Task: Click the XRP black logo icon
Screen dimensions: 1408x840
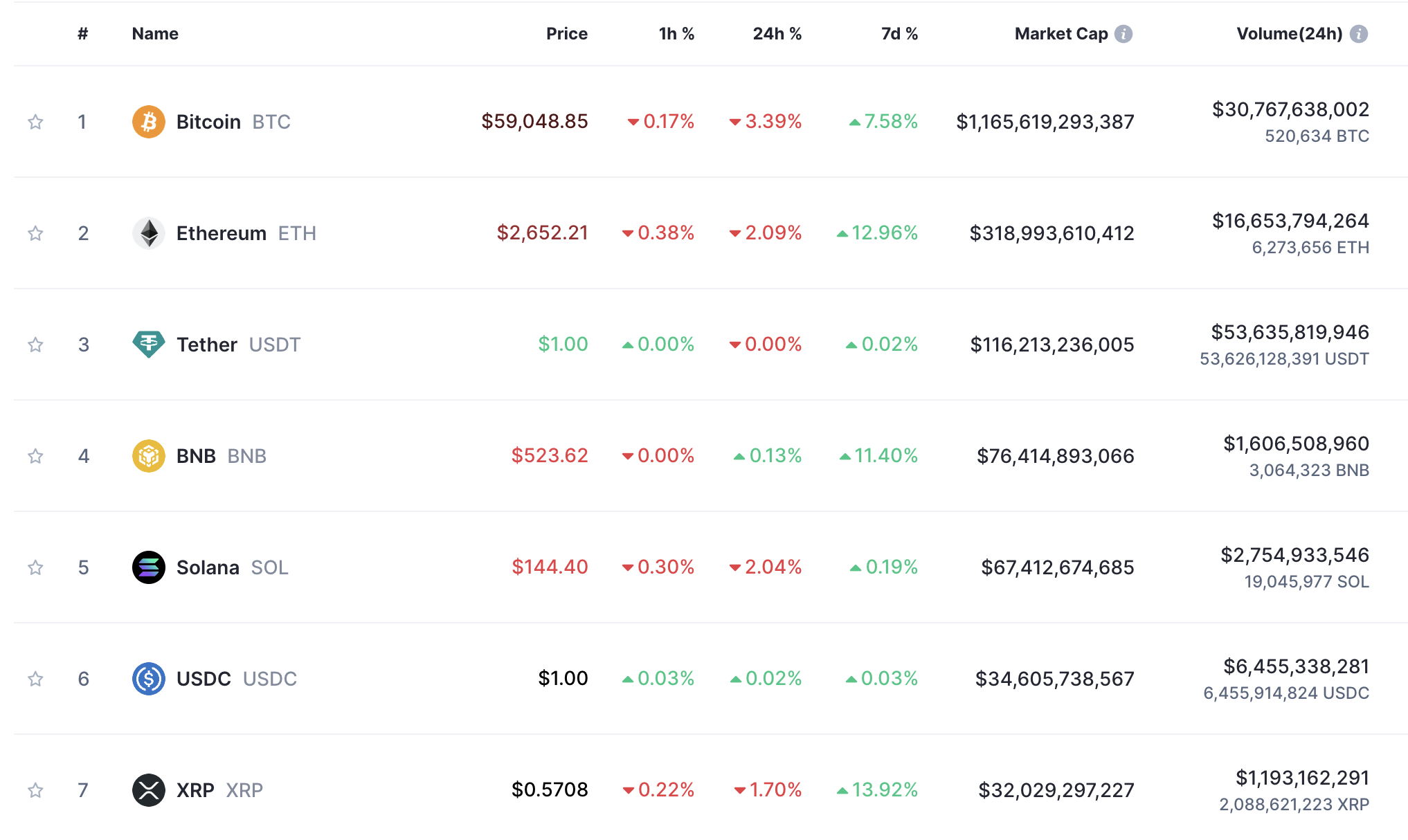Action: pos(149,790)
